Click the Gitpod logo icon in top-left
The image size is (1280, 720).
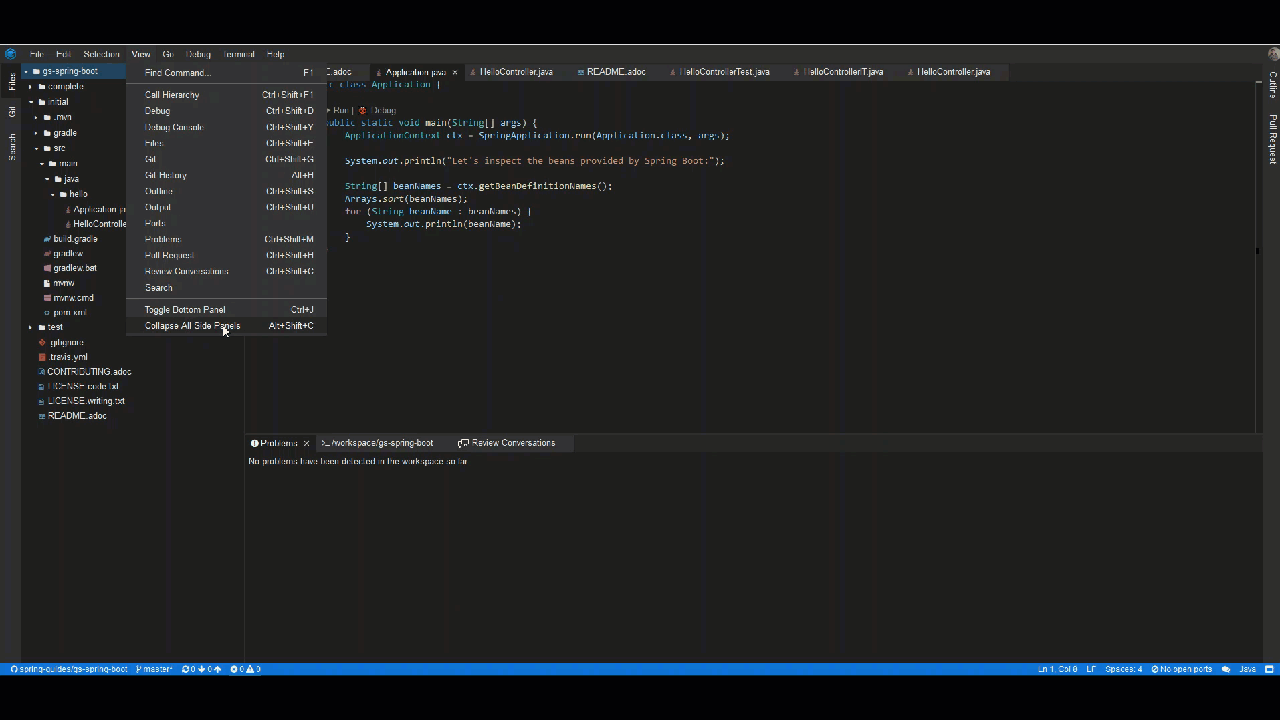tap(10, 54)
